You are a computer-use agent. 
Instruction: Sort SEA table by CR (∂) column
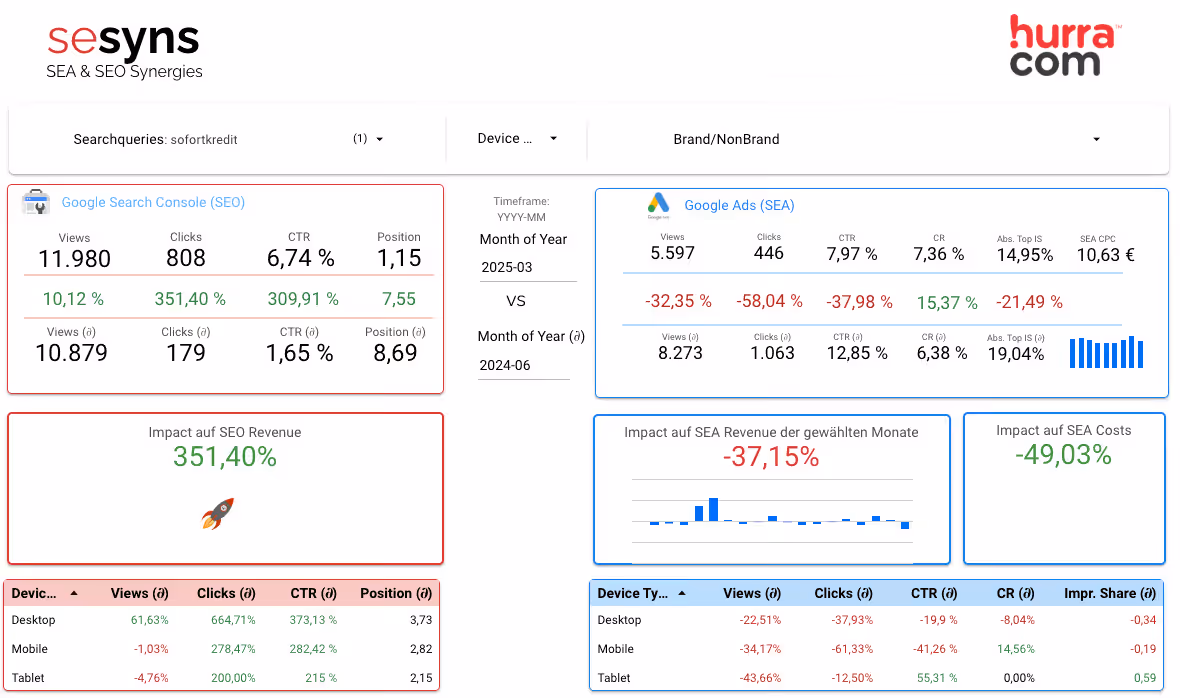(1015, 593)
